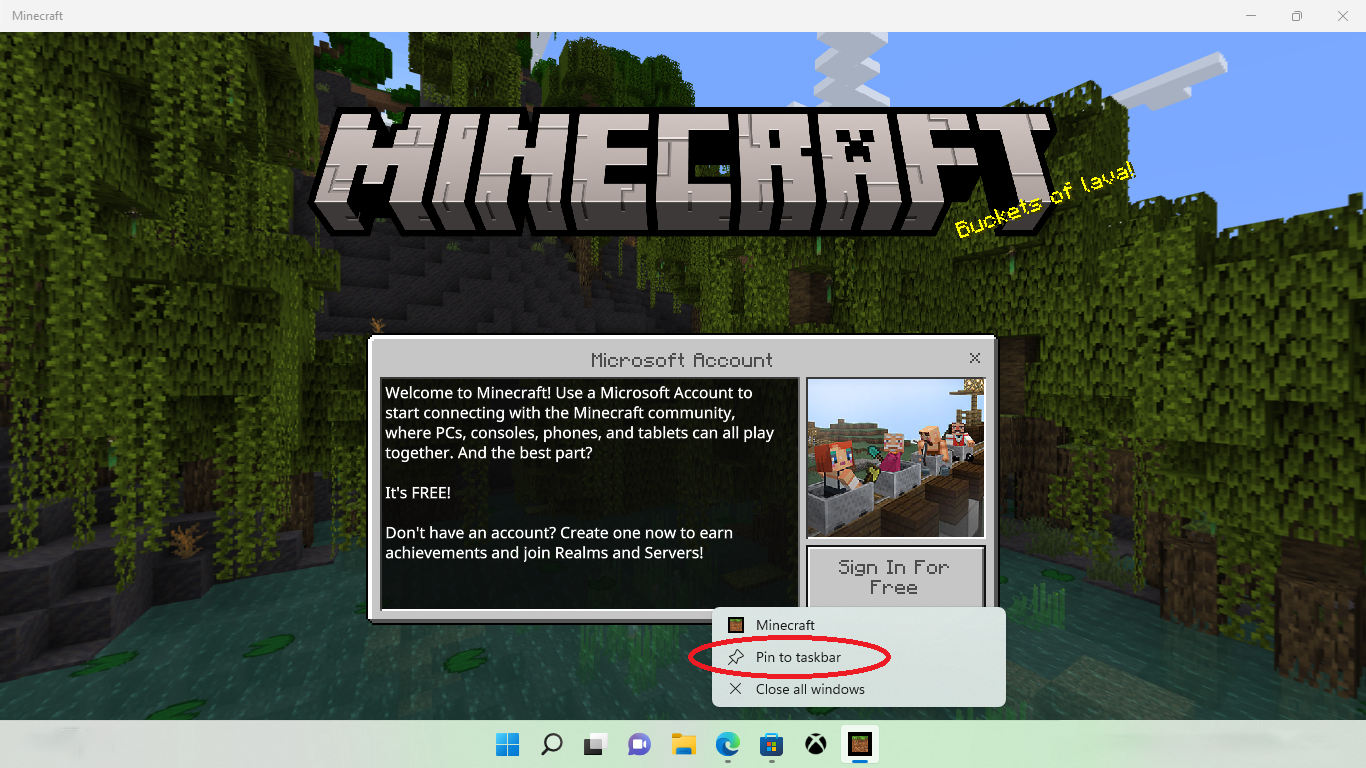The width and height of the screenshot is (1366, 768).
Task: Launch Teams Chat from taskbar
Action: 639,744
